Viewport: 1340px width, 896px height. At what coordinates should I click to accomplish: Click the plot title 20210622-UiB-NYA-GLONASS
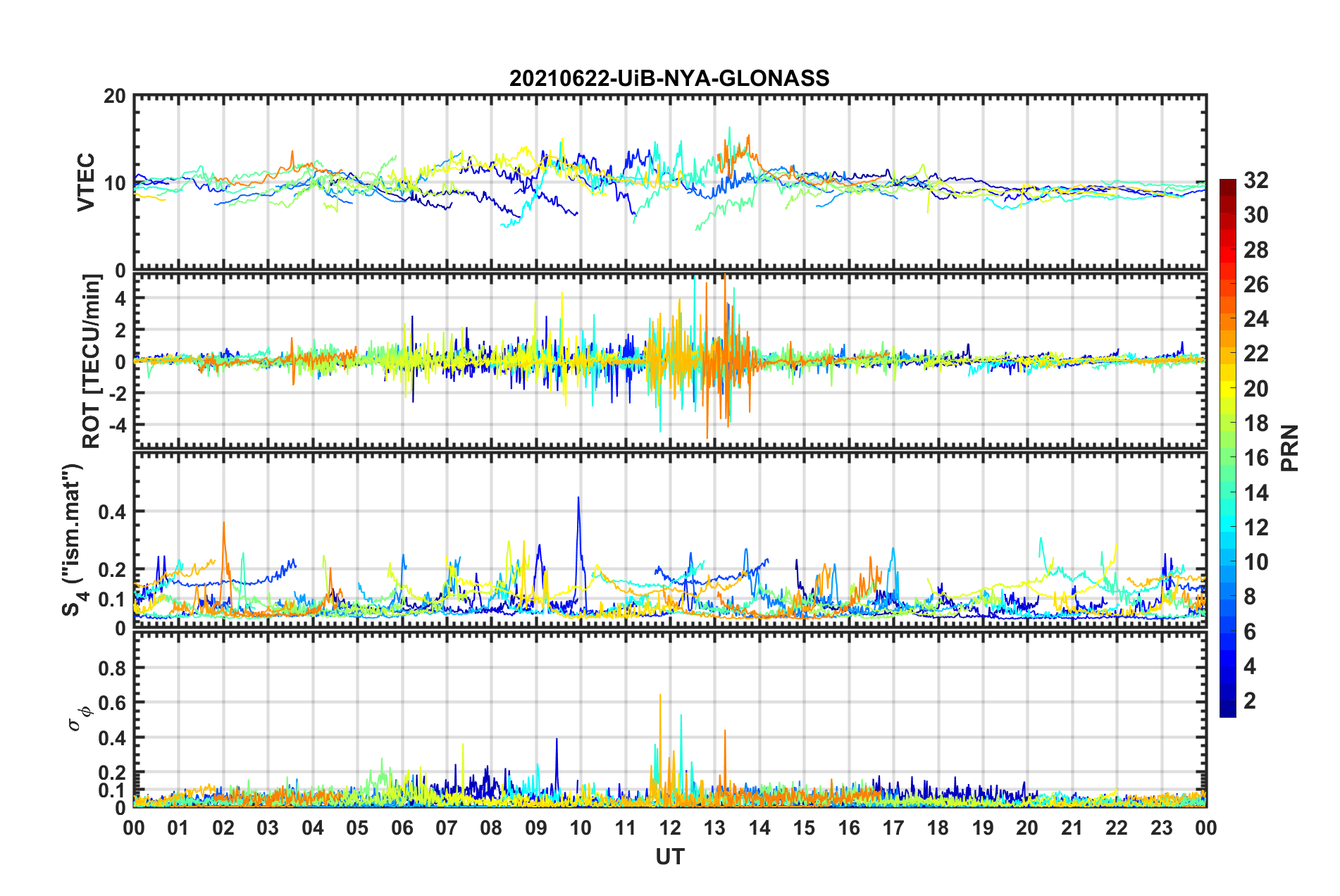tap(669, 78)
